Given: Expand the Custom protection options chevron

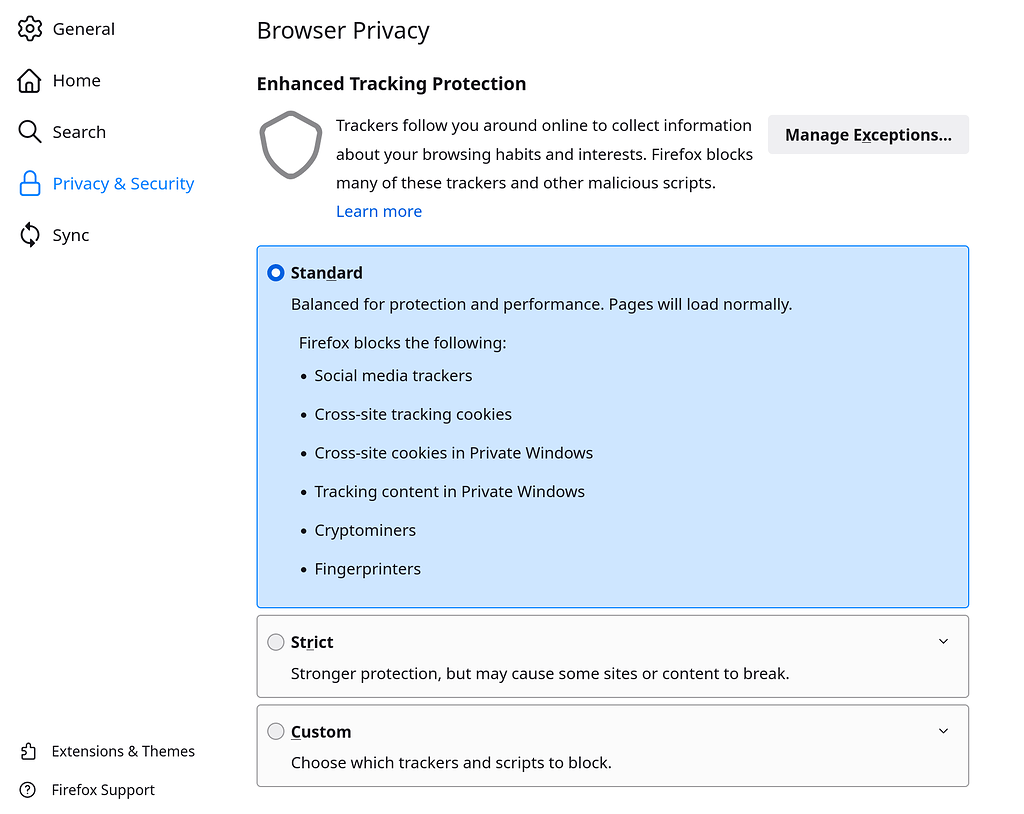Looking at the screenshot, I should coord(943,731).
